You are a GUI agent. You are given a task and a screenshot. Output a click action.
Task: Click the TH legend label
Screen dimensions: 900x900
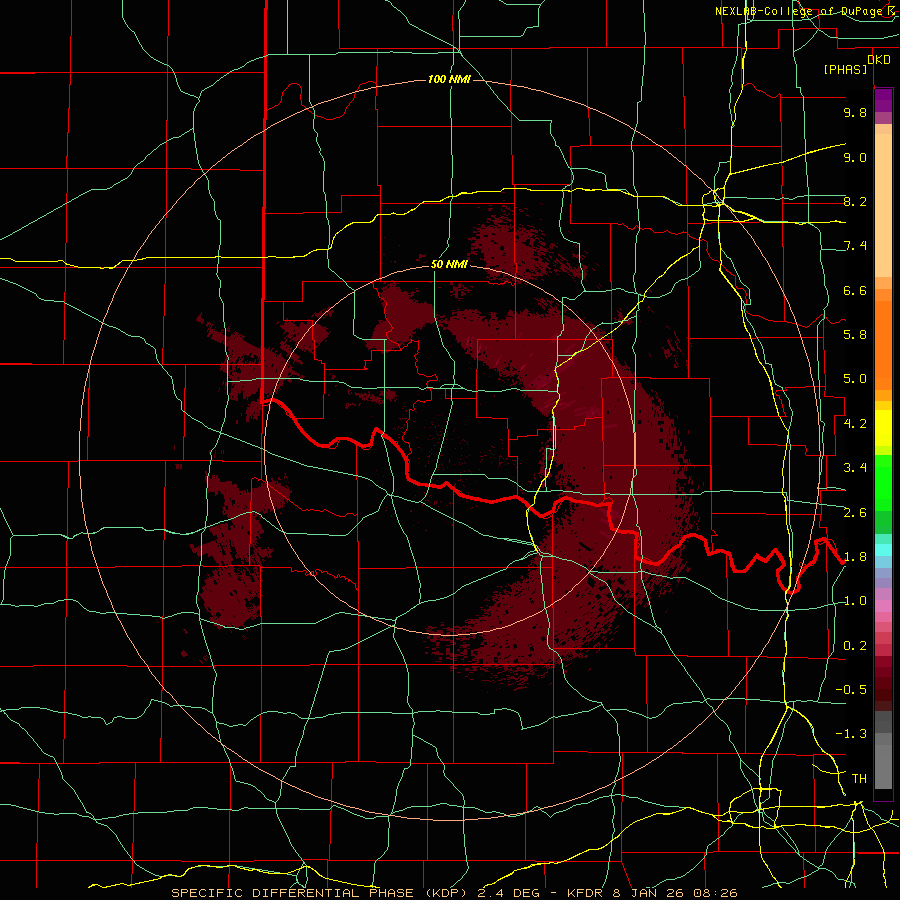(859, 779)
